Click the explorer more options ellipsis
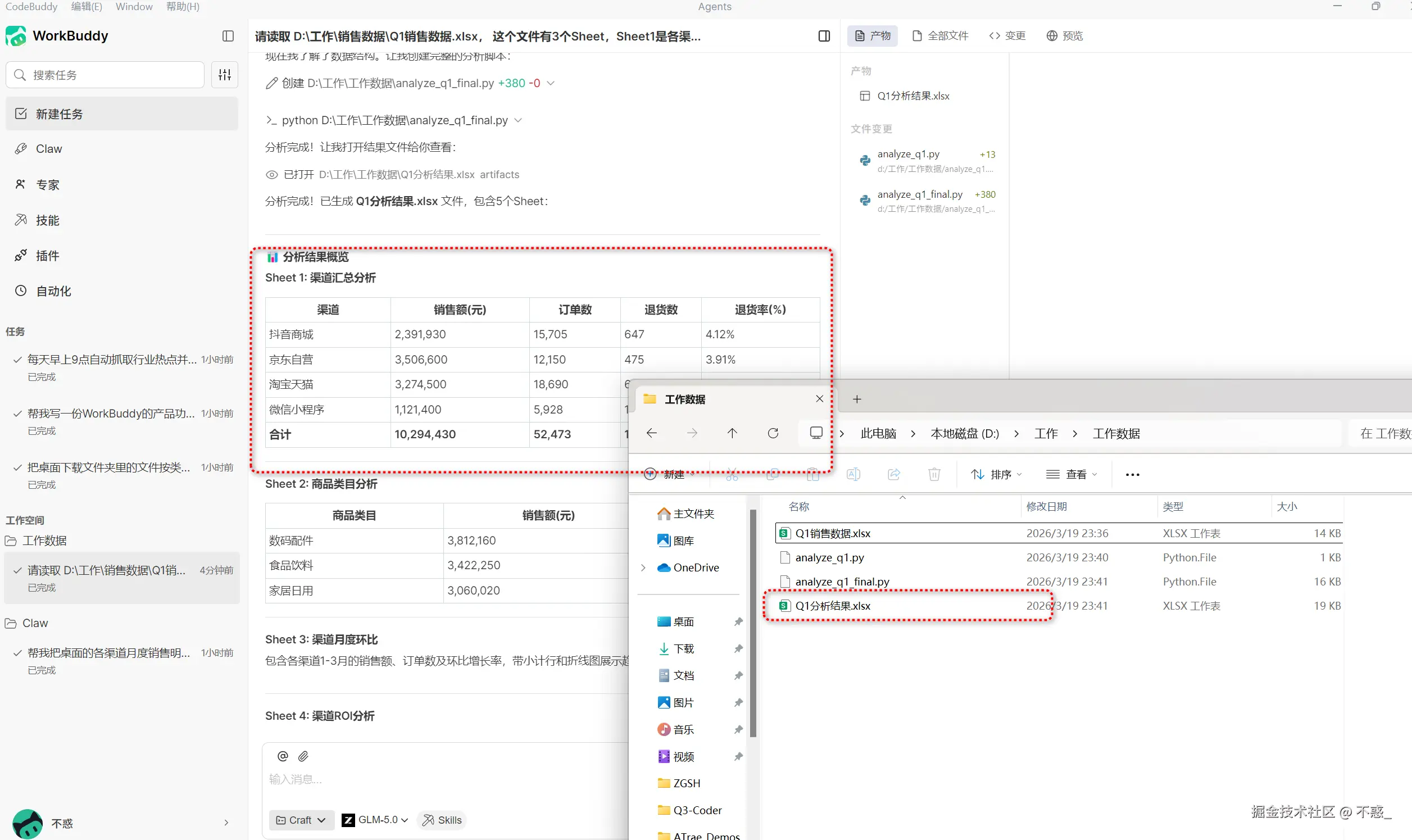Viewport: 1412px width, 840px height. [1132, 474]
